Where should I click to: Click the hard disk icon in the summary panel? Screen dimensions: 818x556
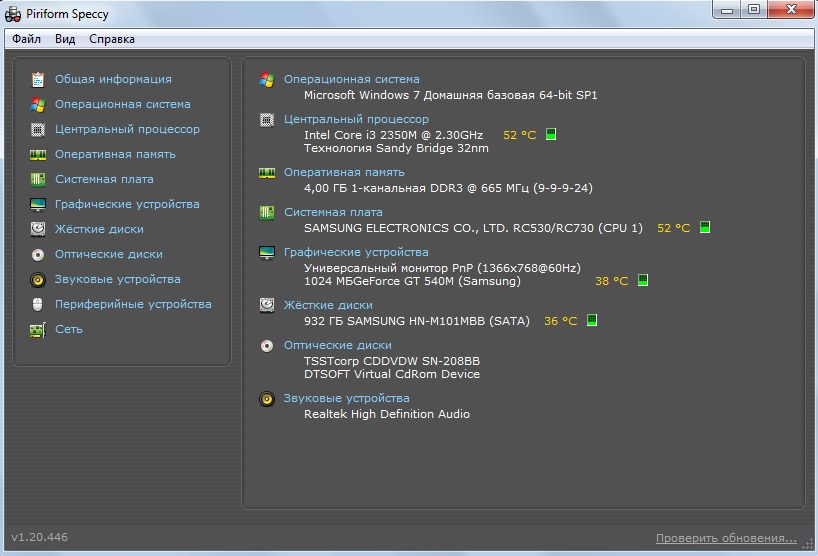tap(267, 305)
